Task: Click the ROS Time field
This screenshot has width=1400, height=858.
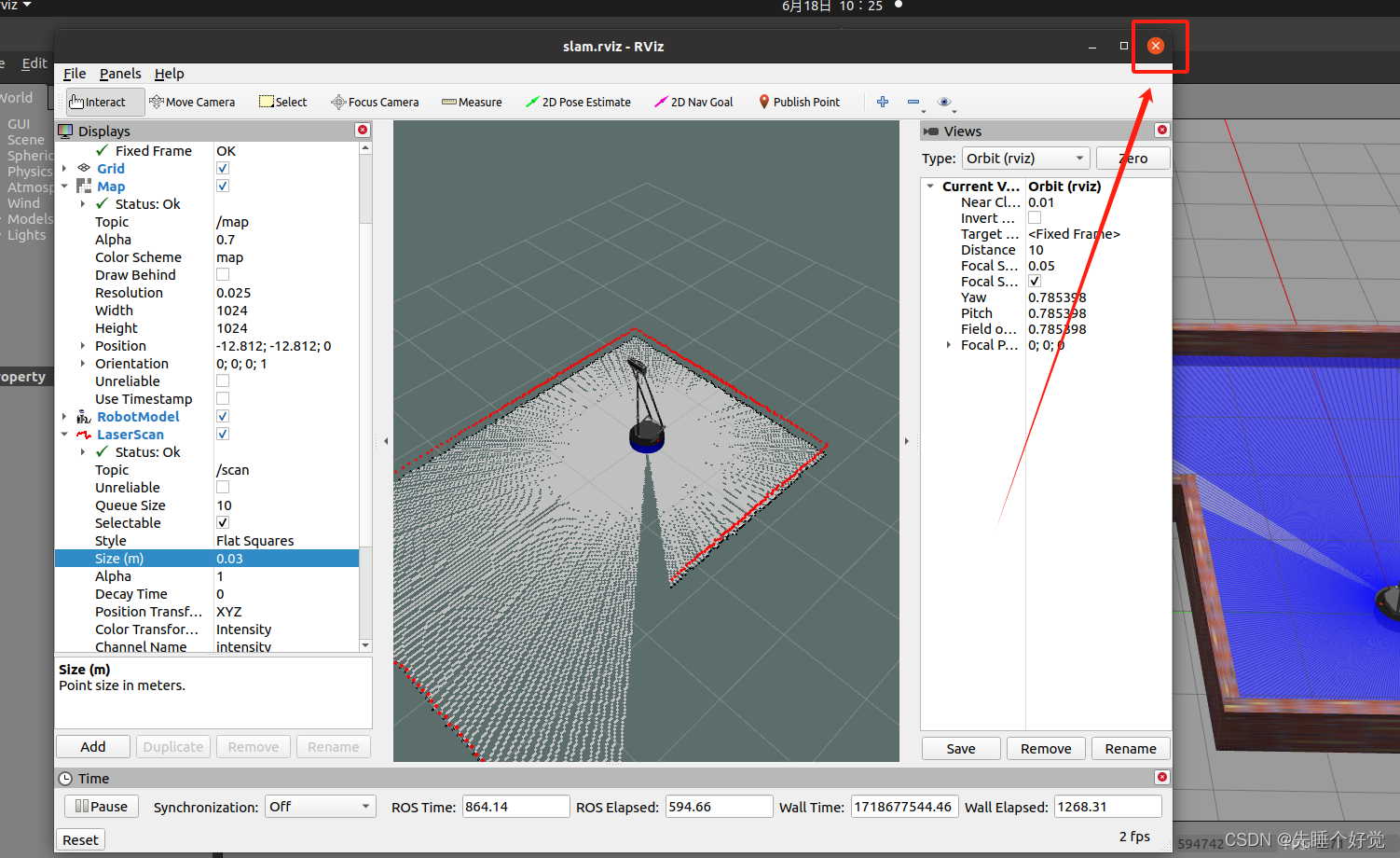Action: pyautogui.click(x=515, y=807)
